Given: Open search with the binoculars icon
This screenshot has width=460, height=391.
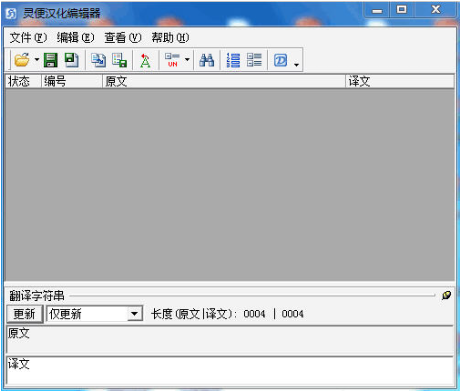Looking at the screenshot, I should point(207,60).
